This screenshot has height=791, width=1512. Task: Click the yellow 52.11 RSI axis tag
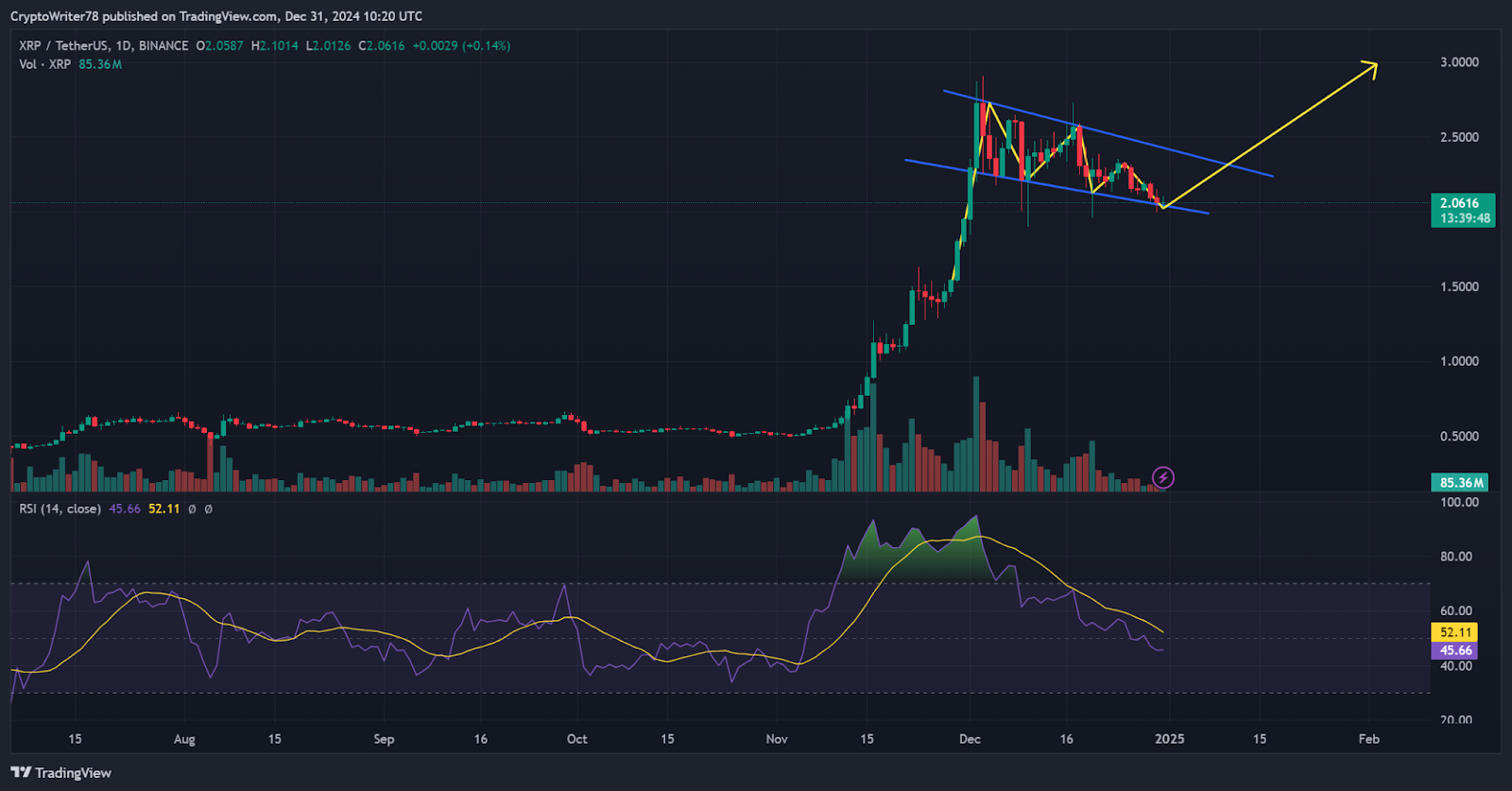tap(1455, 632)
